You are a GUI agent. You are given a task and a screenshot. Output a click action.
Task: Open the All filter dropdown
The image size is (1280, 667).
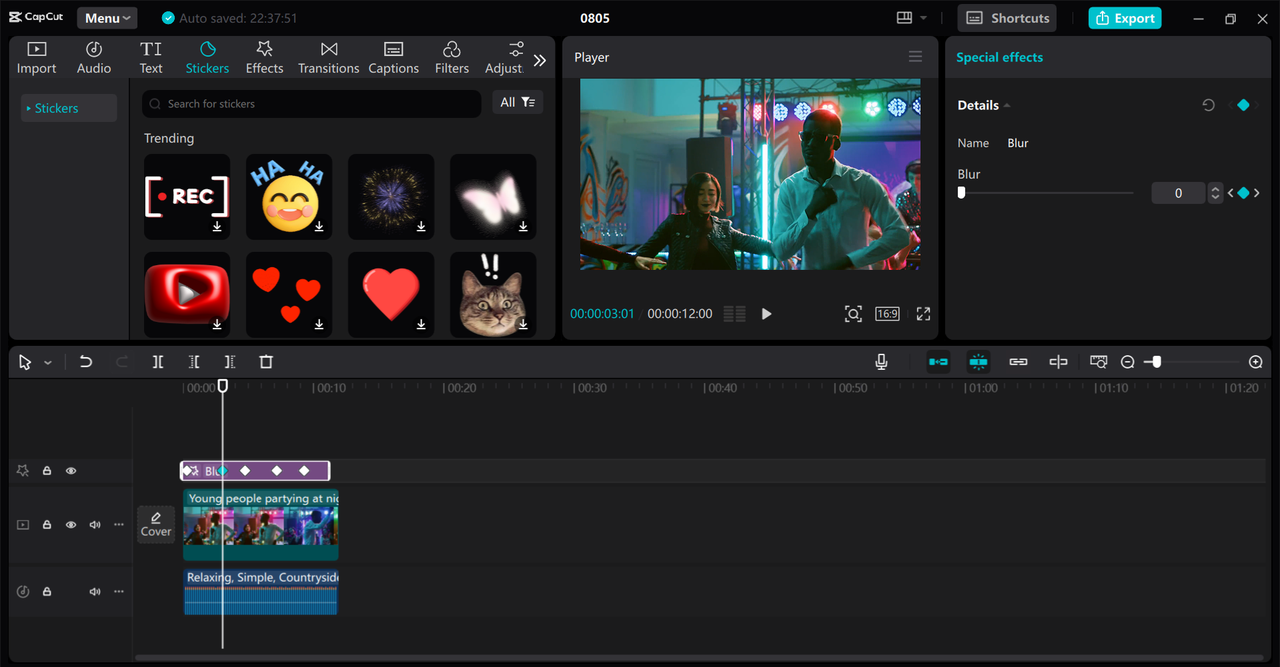pyautogui.click(x=518, y=102)
